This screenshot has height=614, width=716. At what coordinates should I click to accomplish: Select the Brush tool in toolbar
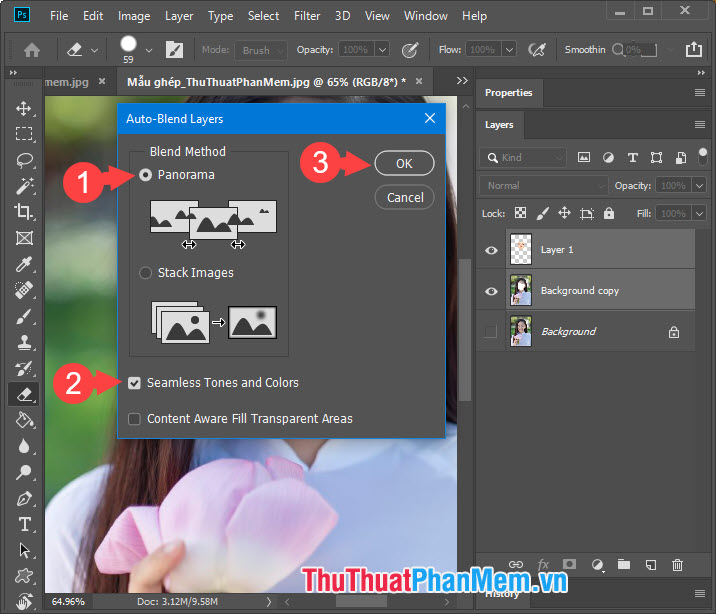[x=24, y=316]
